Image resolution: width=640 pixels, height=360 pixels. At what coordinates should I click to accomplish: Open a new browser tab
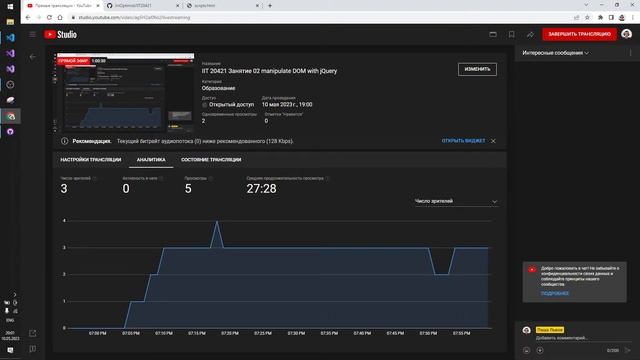270,6
